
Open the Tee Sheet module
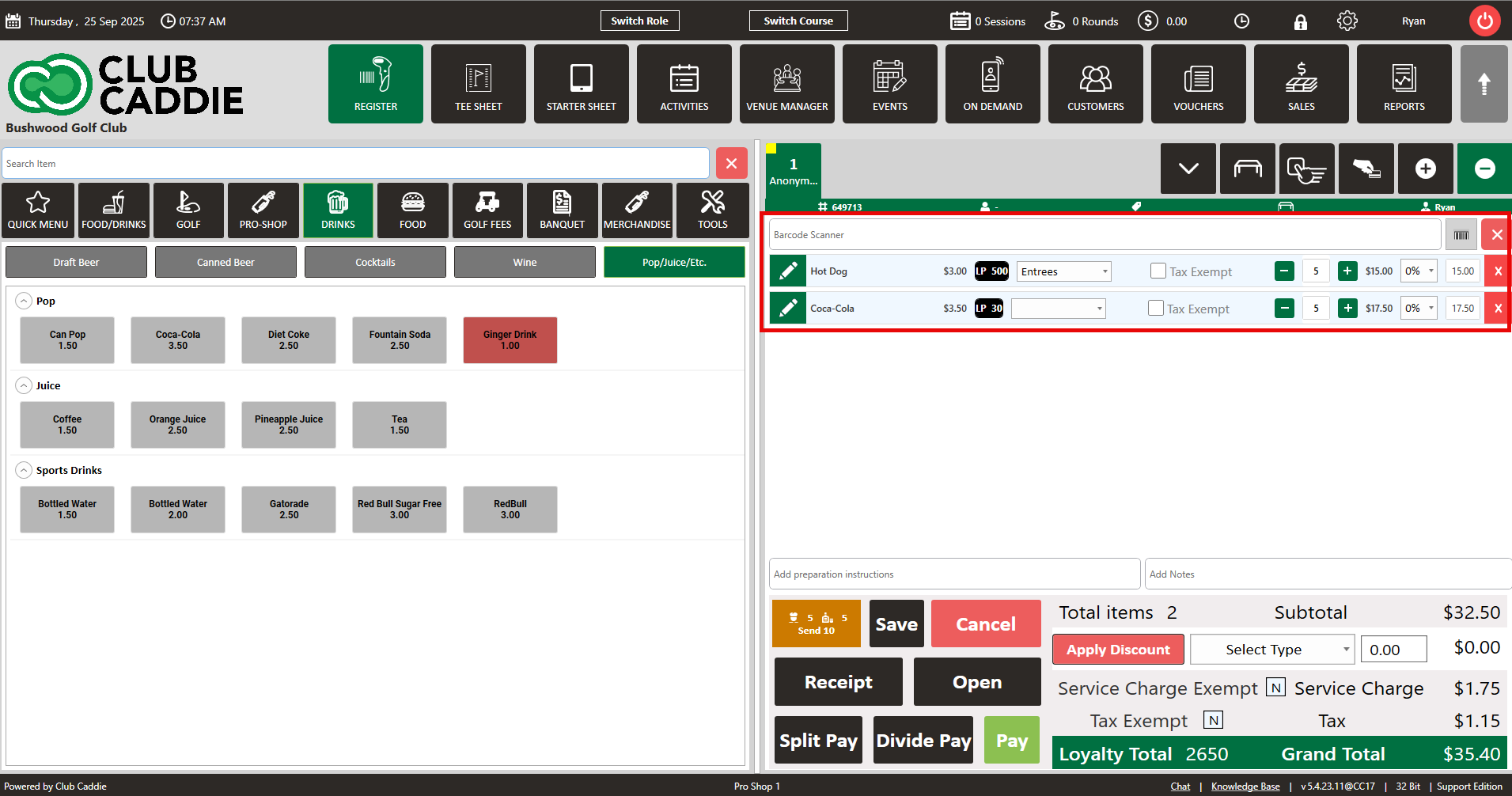[478, 84]
